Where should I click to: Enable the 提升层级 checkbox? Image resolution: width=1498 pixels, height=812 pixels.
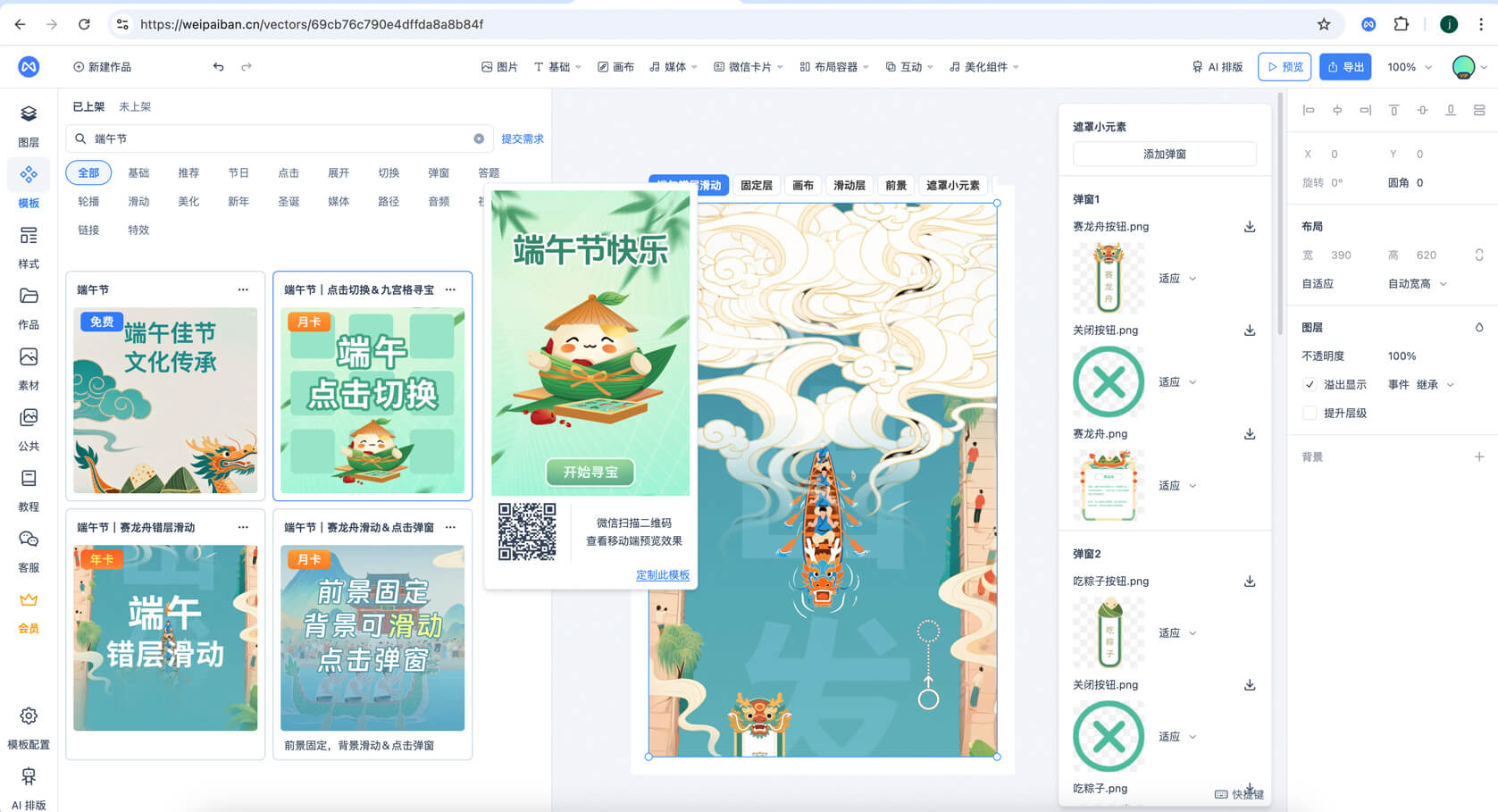point(1310,413)
